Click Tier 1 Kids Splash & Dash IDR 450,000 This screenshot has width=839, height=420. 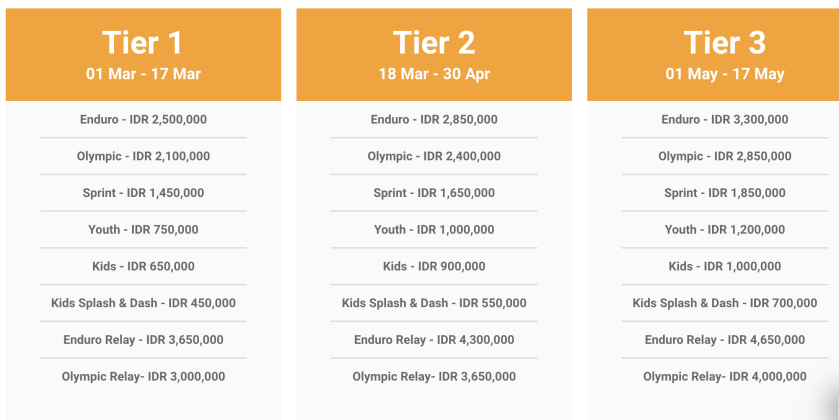pos(143,303)
